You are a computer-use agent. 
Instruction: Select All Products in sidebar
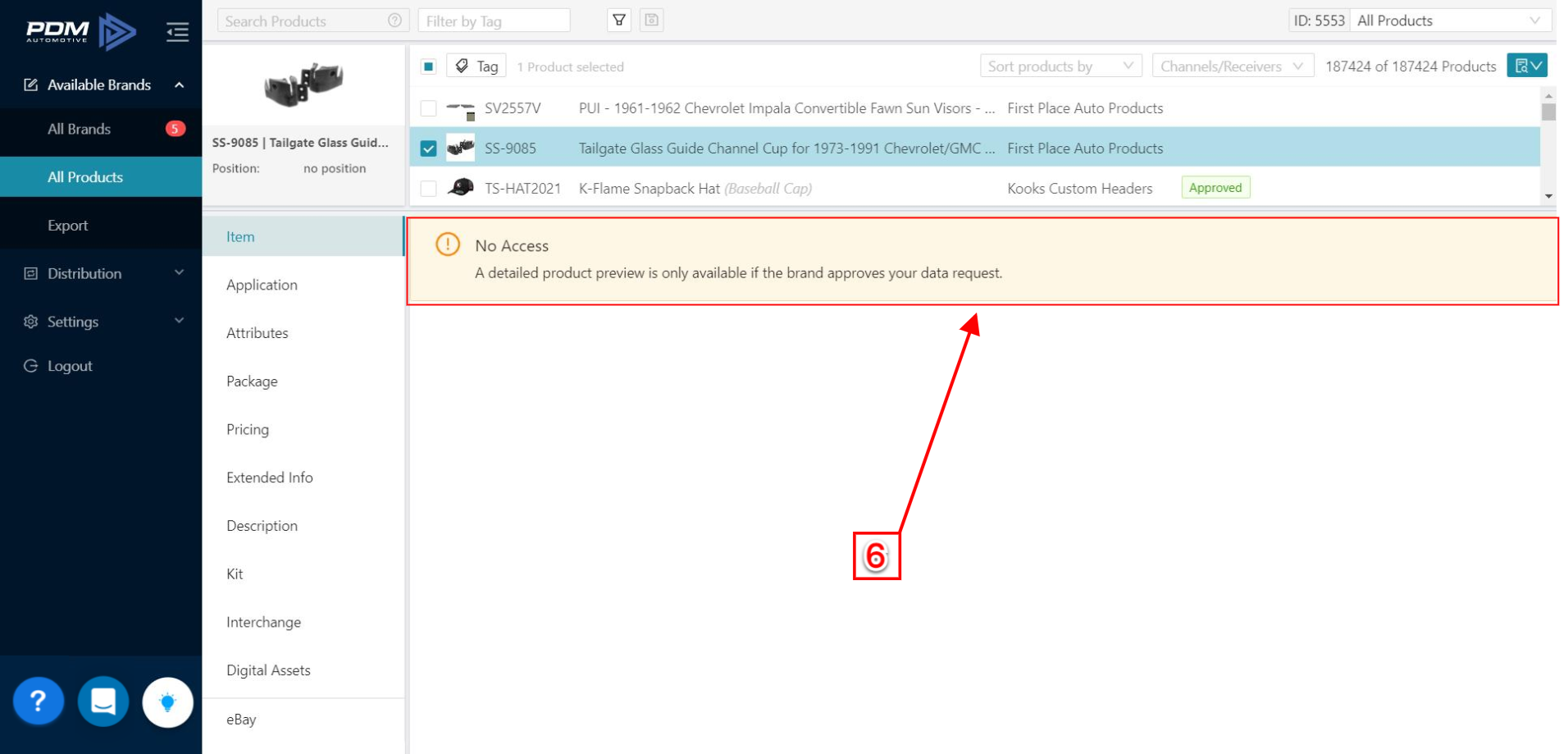[101, 177]
